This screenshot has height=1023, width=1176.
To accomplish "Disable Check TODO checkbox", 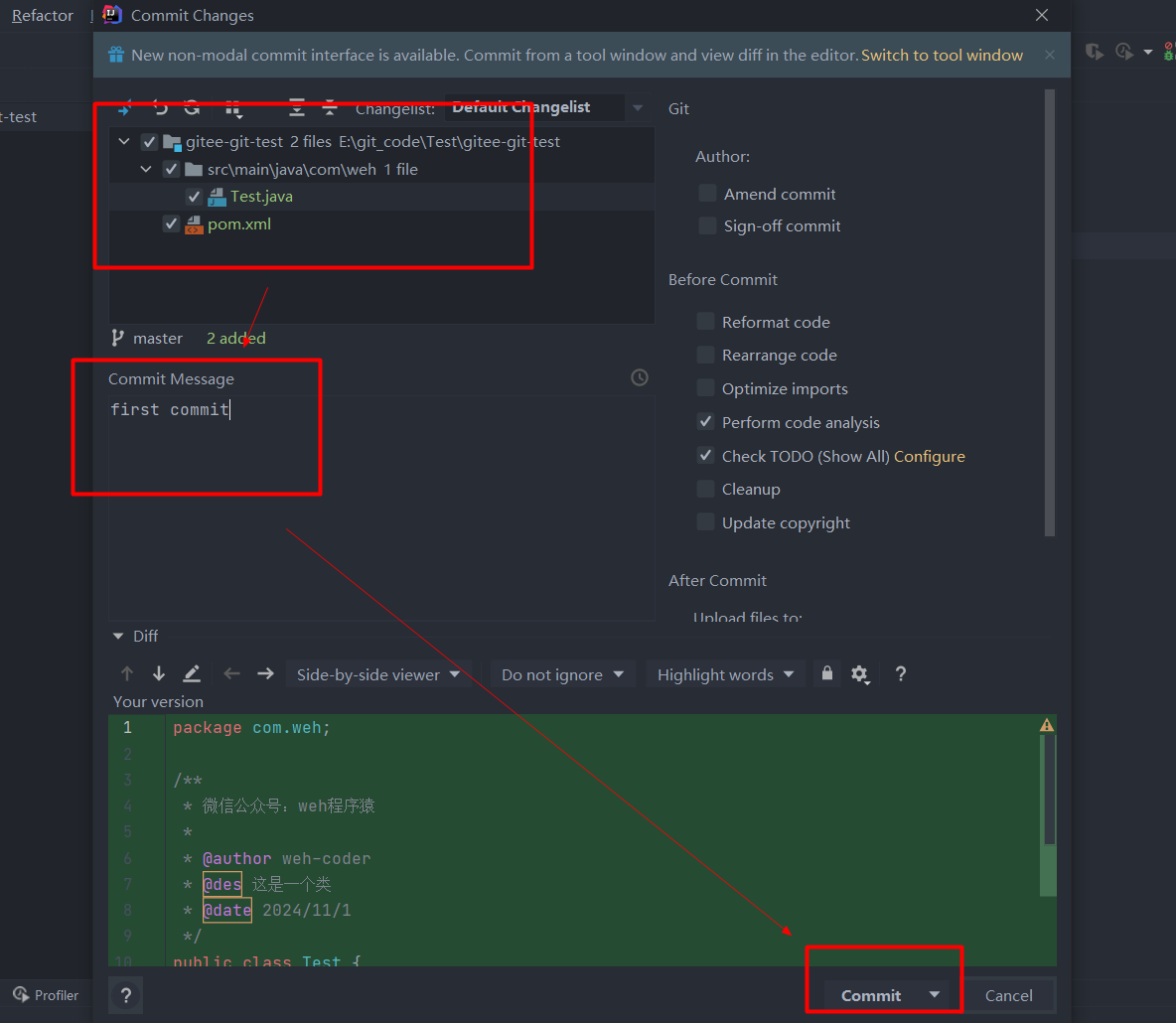I will pyautogui.click(x=705, y=455).
